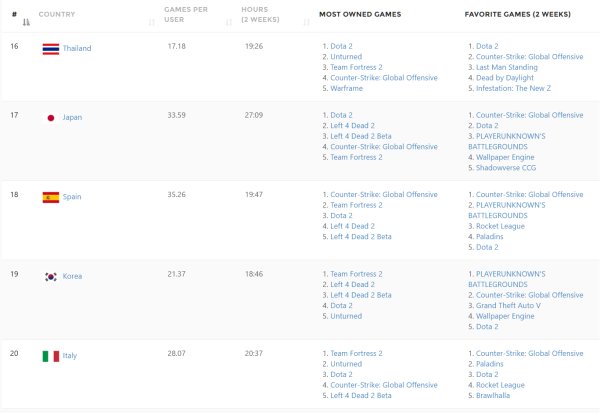Viewport: 600px width, 413px height.
Task: Open the Thailand country link
Action: coord(77,48)
